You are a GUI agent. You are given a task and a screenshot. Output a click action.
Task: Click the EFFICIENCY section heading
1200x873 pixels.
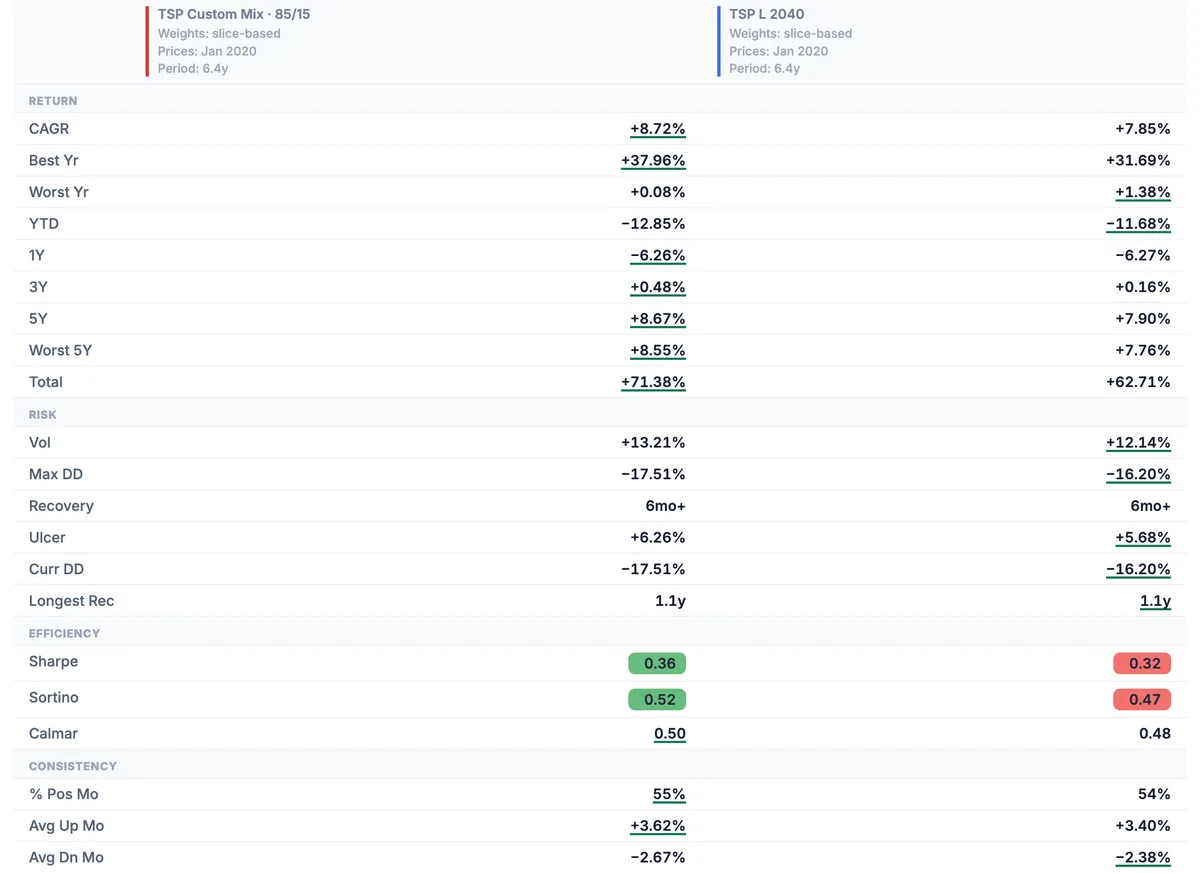[65, 633]
